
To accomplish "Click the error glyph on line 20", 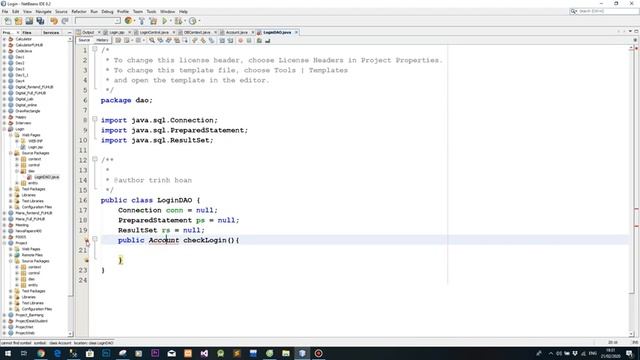I will click(x=87, y=240).
